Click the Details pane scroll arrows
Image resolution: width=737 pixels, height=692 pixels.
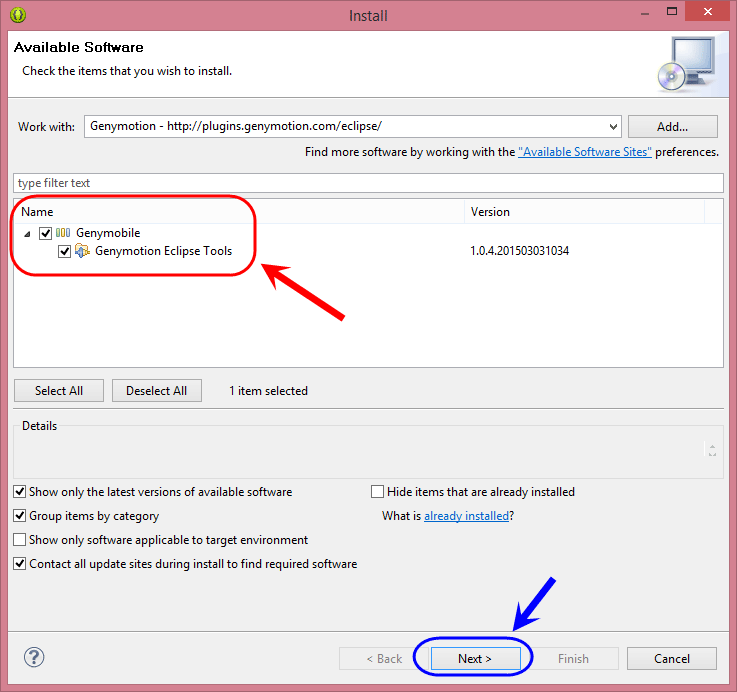712,450
